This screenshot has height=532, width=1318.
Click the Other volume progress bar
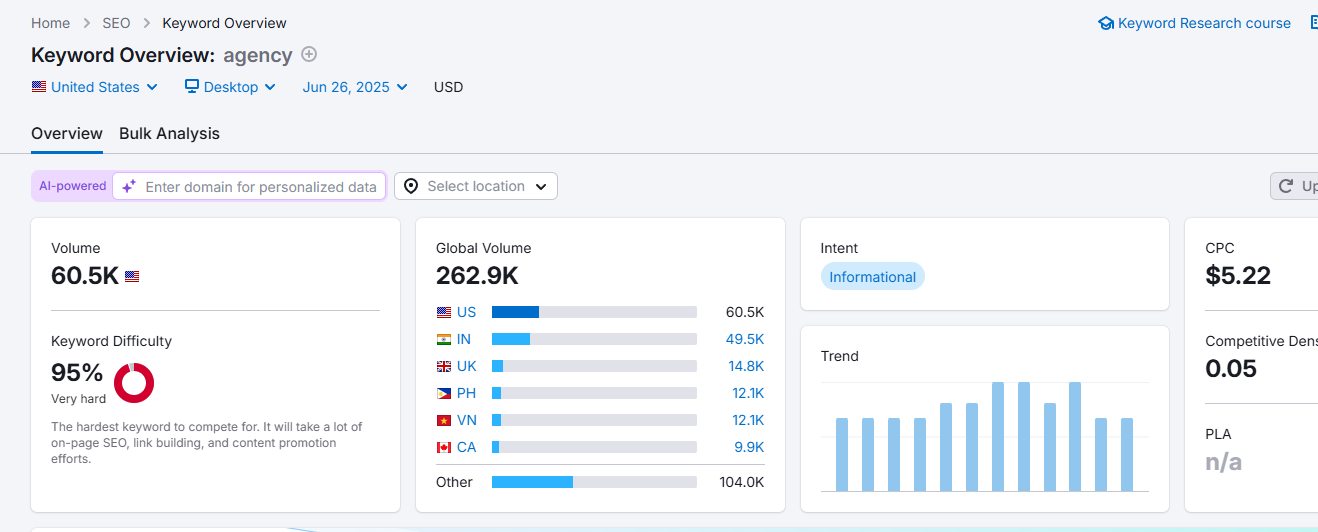tap(594, 482)
